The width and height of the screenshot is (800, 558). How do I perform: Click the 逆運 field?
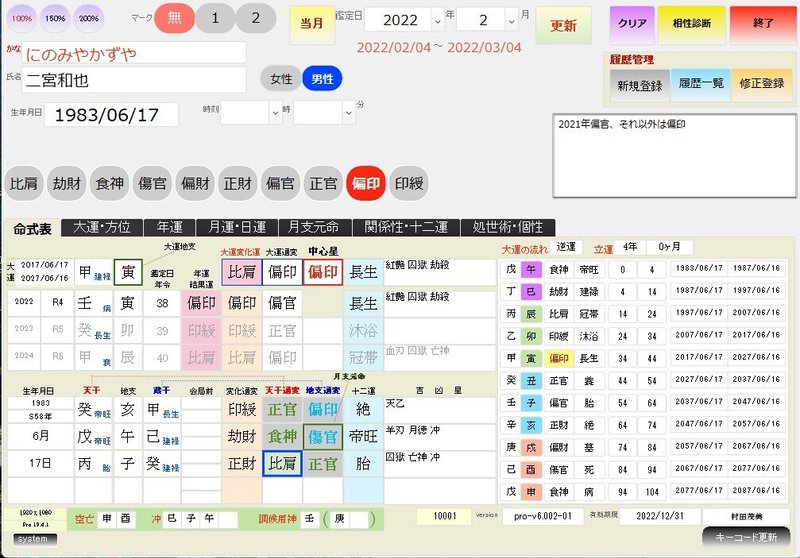[x=566, y=247]
